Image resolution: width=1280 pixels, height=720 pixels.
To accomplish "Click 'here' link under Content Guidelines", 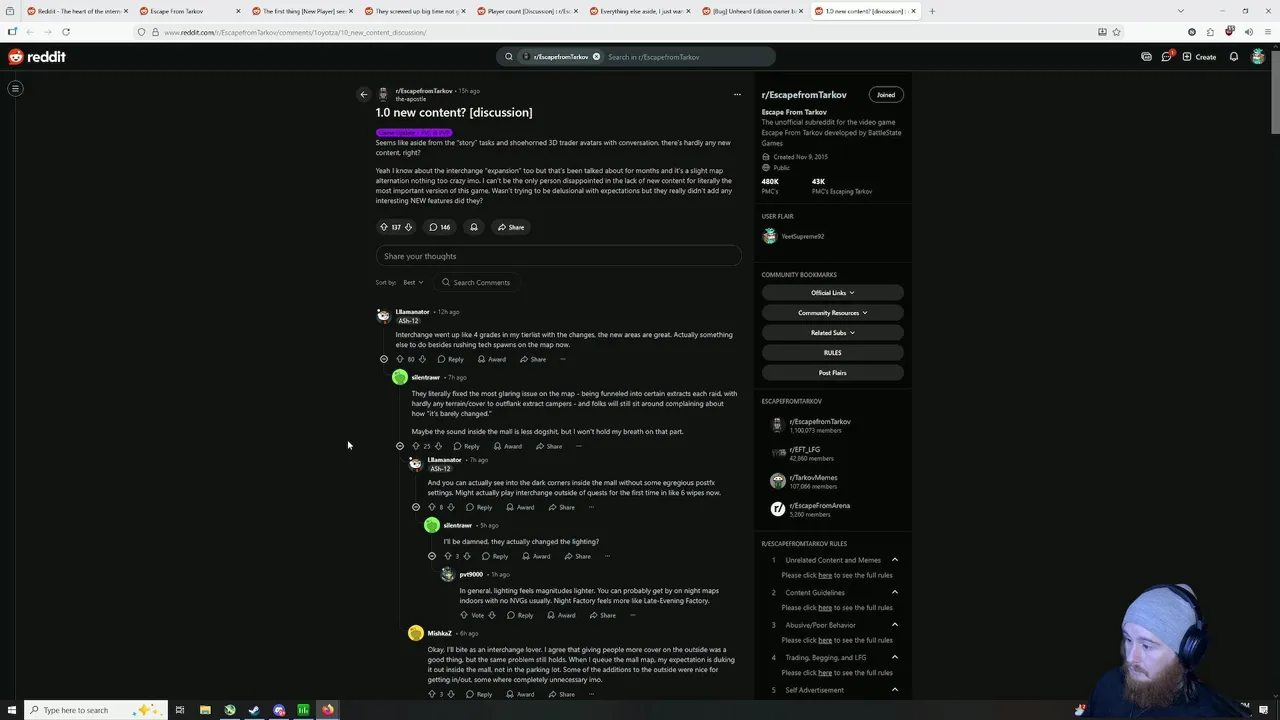I will [825, 608].
